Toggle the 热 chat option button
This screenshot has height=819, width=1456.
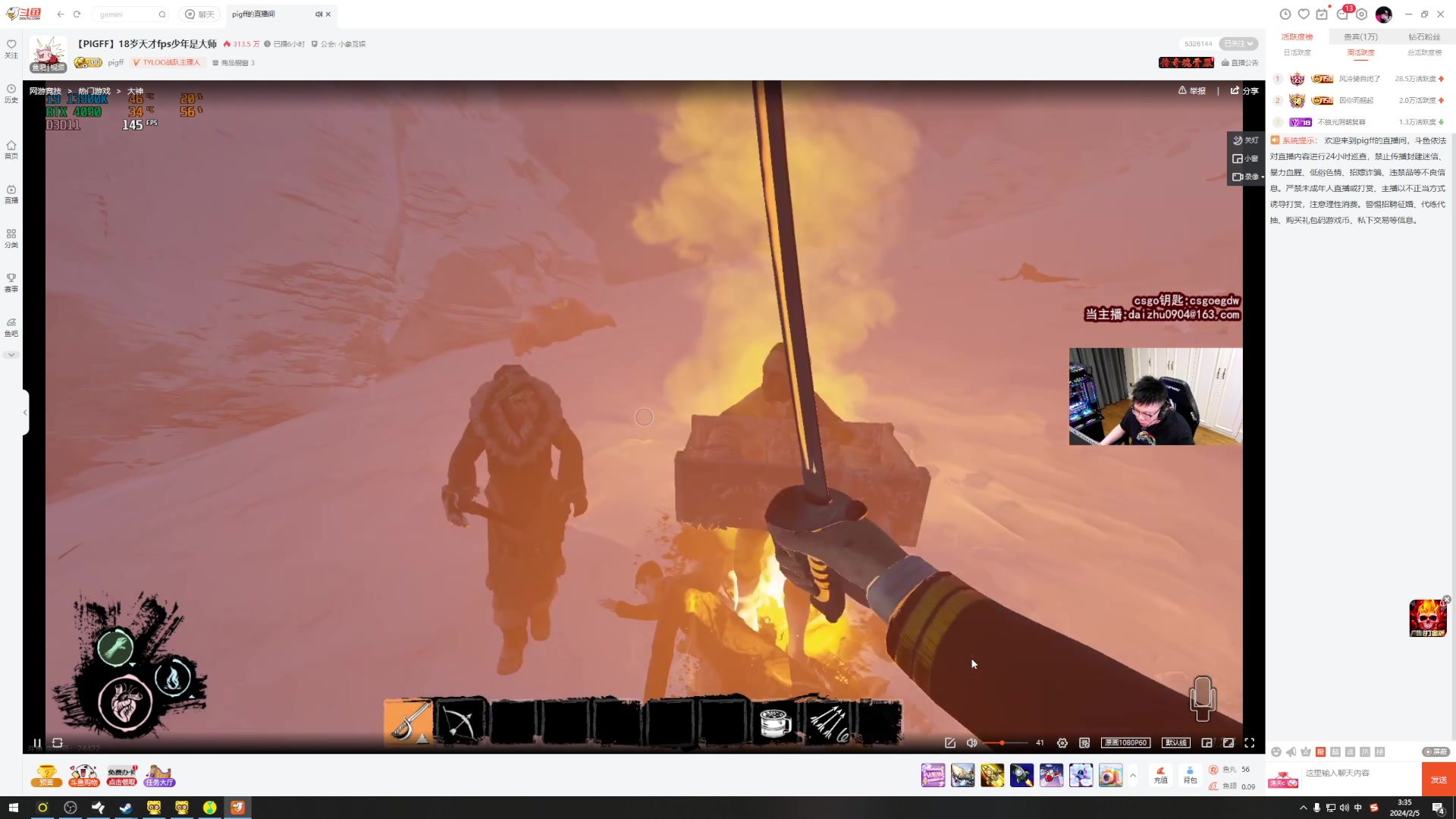point(1365,752)
